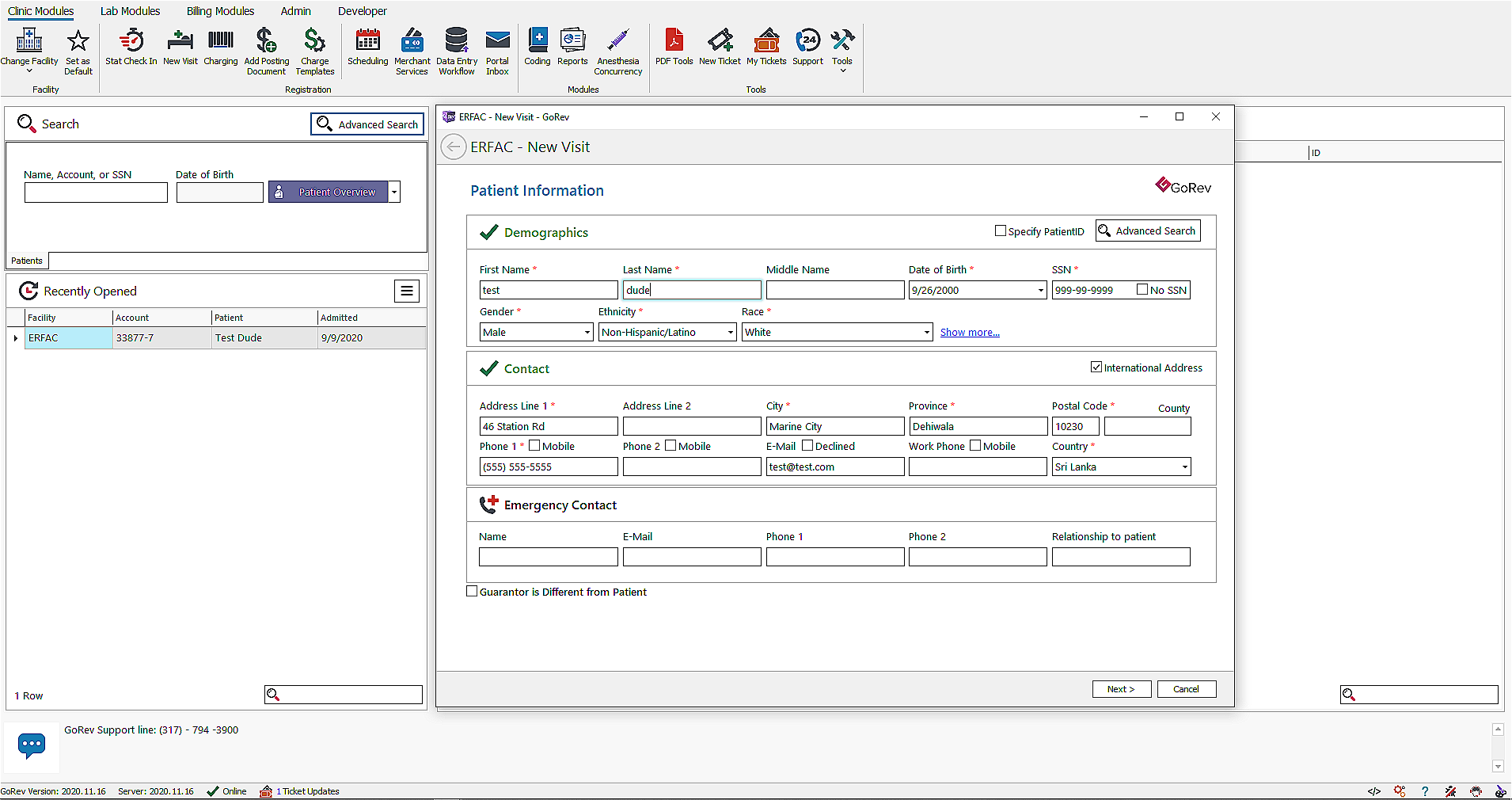Open Charge Templates
Screen dimensions: 1512x800
(315, 51)
